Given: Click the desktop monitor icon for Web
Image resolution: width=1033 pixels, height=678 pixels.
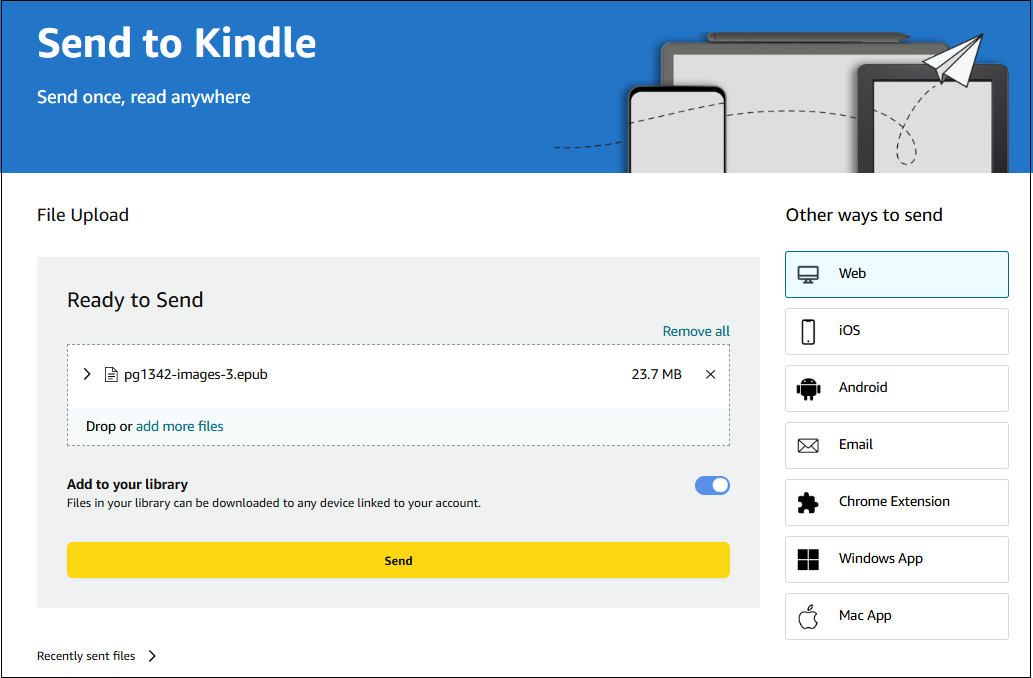Looking at the screenshot, I should (808, 275).
